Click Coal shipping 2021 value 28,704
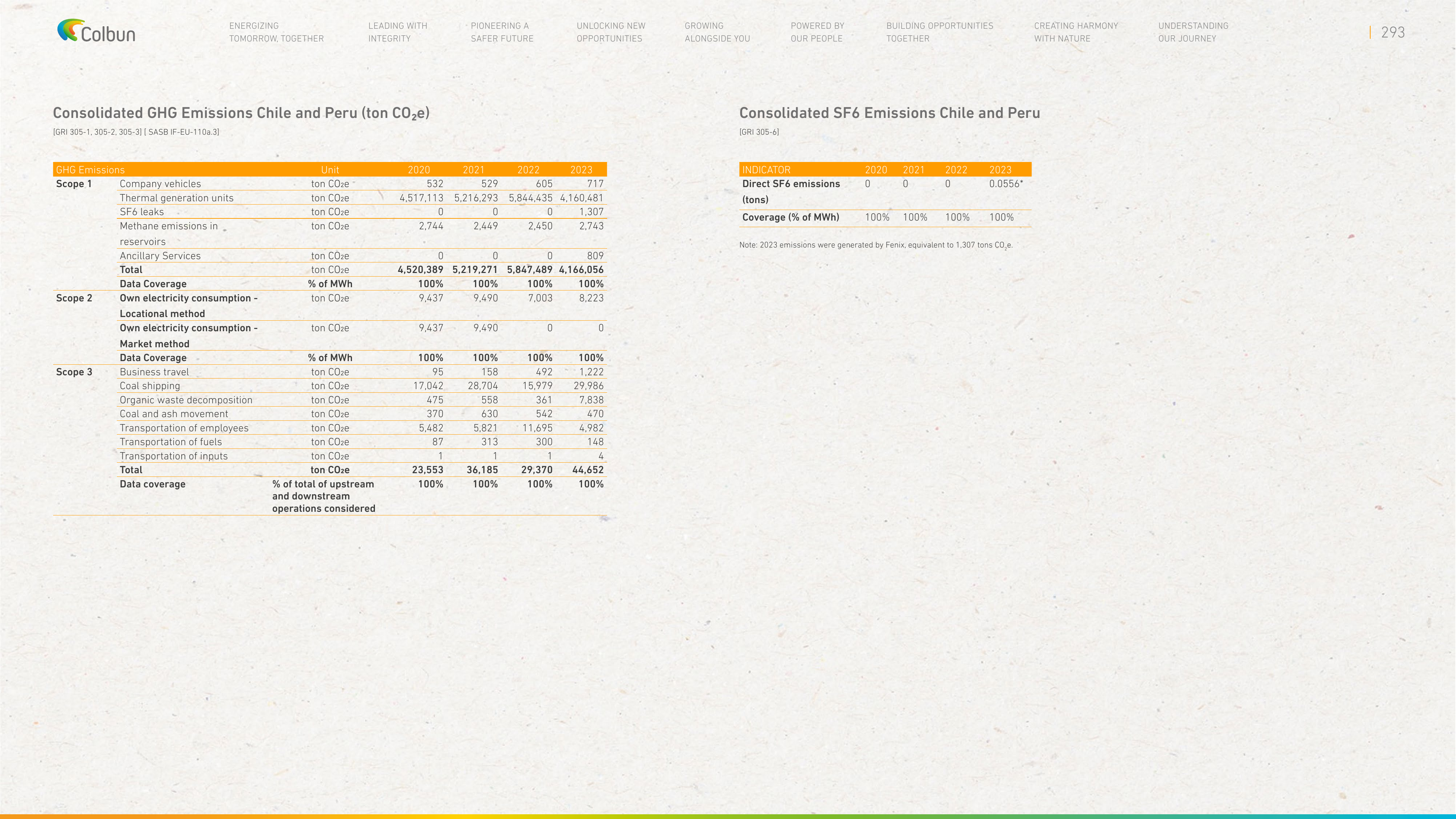Viewport: 1456px width, 819px height. (x=483, y=386)
